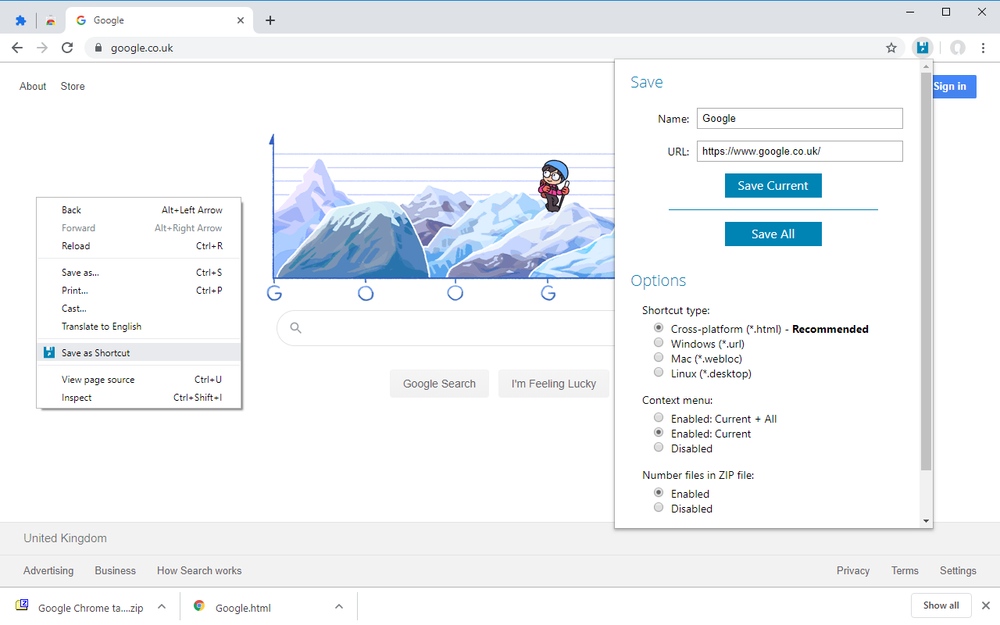Click the pinned puzzle-piece extensions tab
This screenshot has height=625, width=1000.
pos(20,20)
